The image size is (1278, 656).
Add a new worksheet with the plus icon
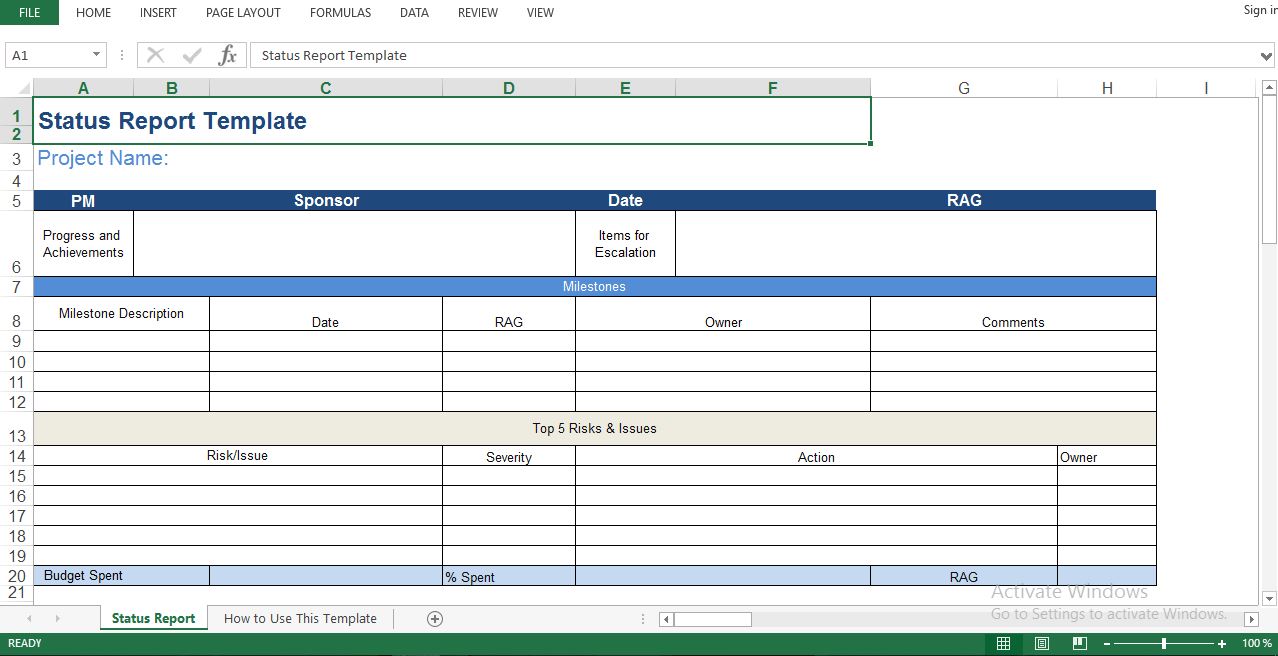pyautogui.click(x=434, y=618)
